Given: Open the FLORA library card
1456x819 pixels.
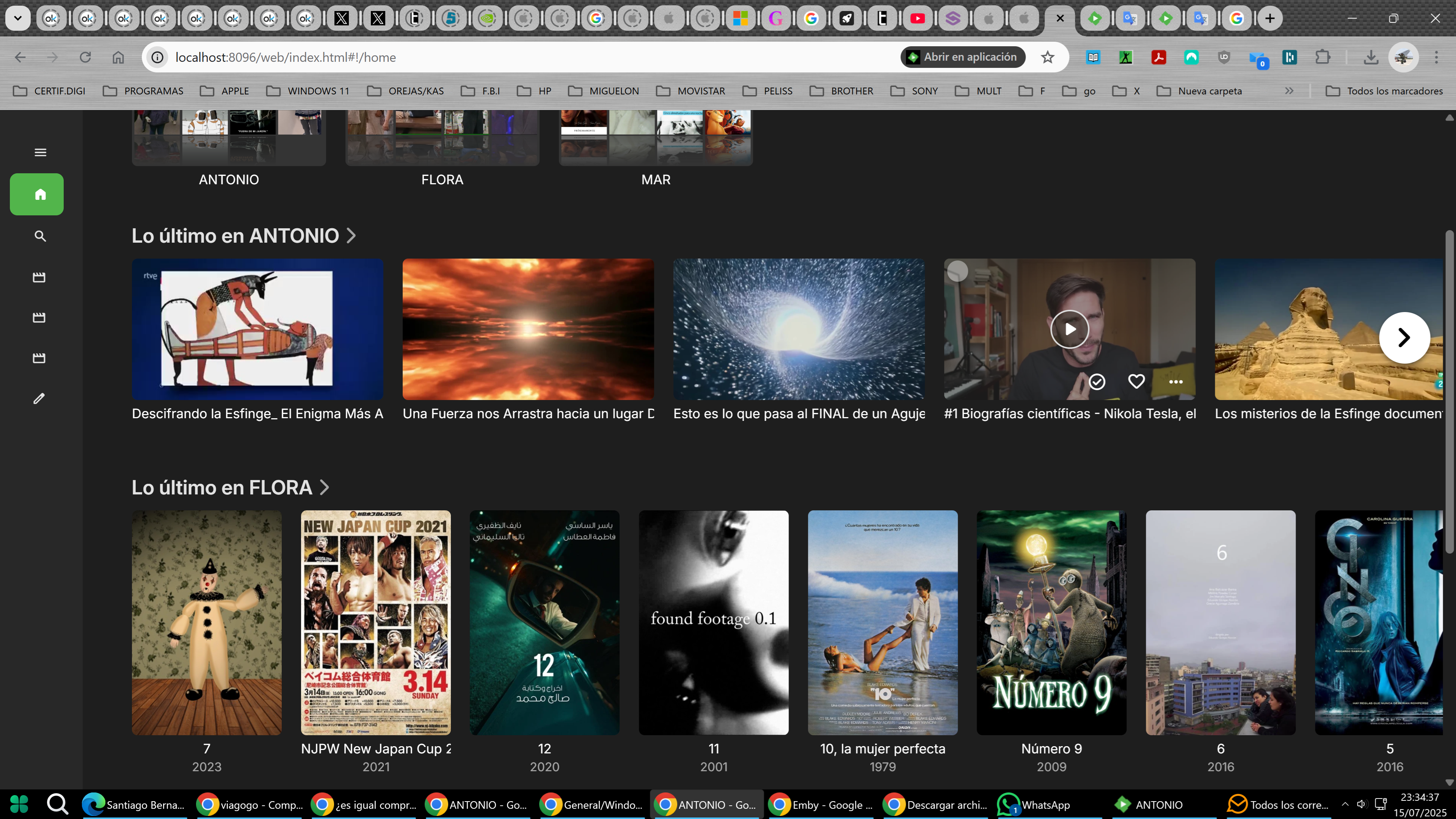Looking at the screenshot, I should point(442,138).
